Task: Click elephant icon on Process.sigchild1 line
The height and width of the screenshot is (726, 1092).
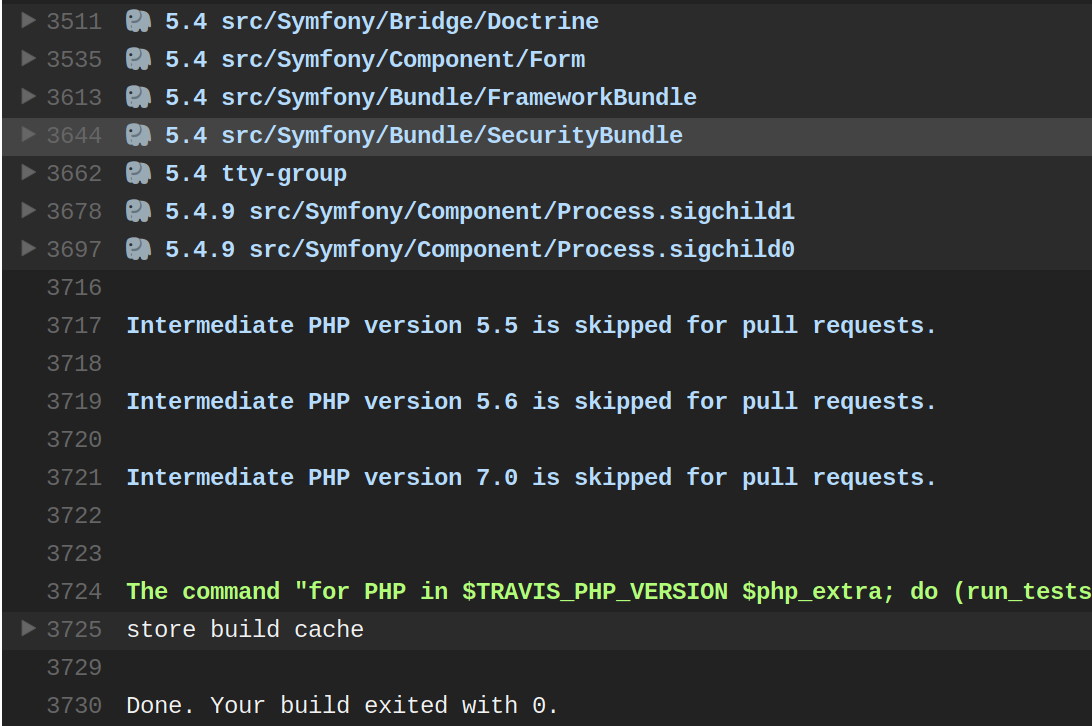Action: pyautogui.click(x=138, y=211)
